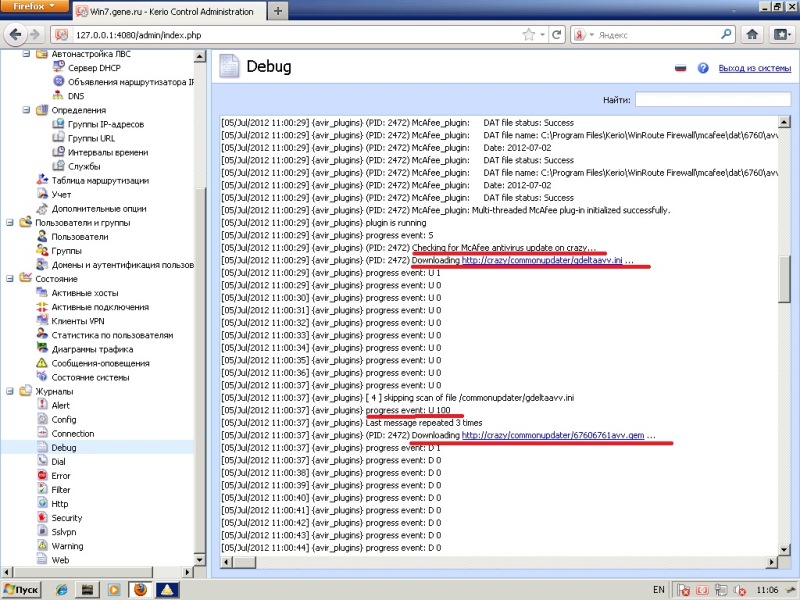Collapse the Определения tree node

pos(25,110)
